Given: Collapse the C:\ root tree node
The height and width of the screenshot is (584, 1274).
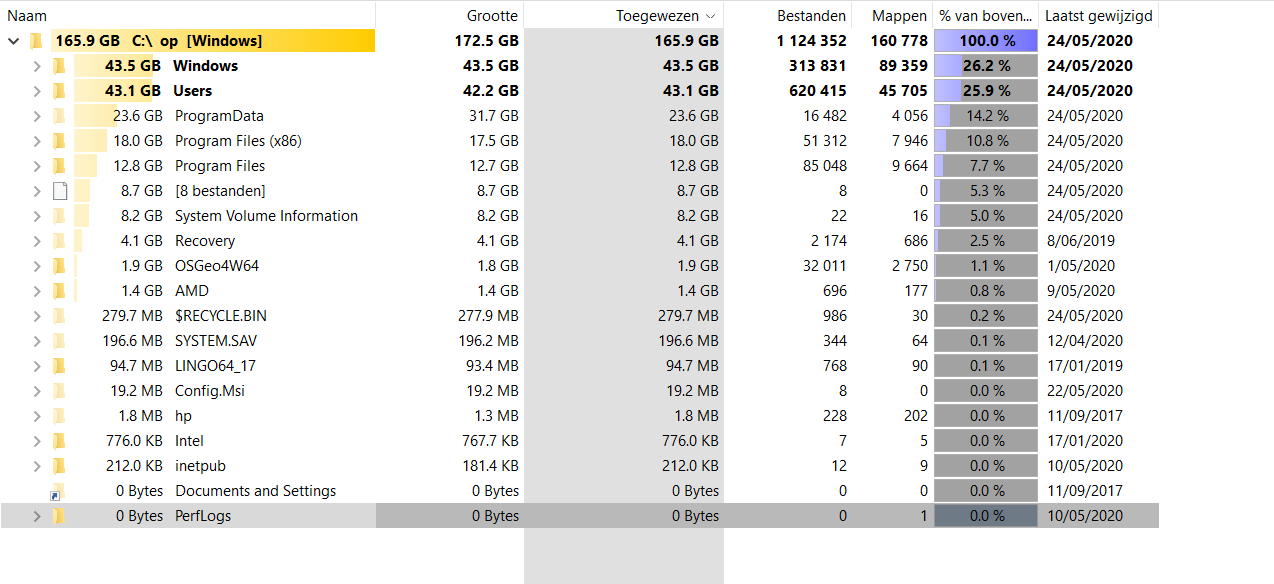Looking at the screenshot, I should [13, 41].
